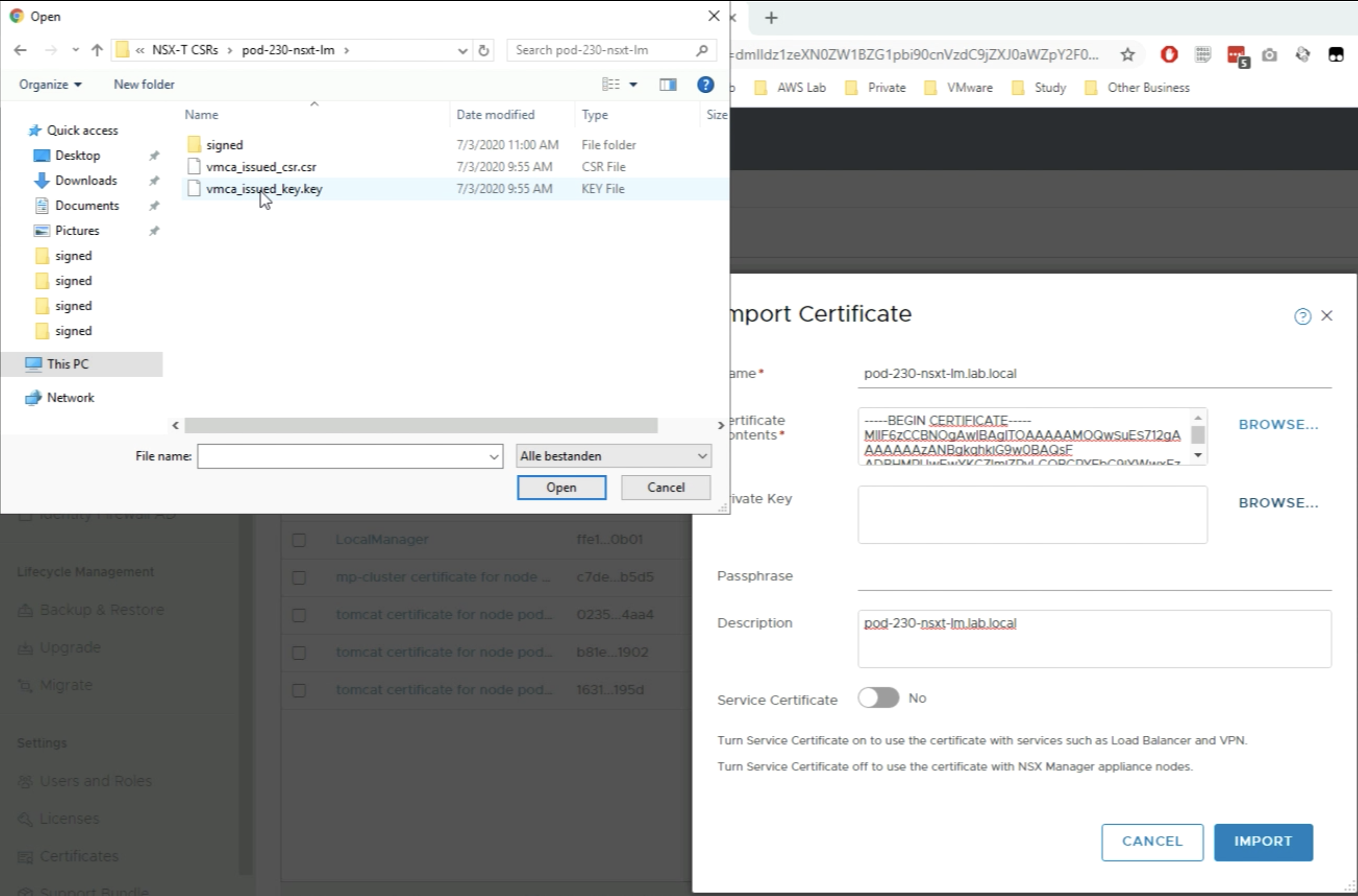
Task: Toggle Service Certificate switch
Action: point(878,698)
